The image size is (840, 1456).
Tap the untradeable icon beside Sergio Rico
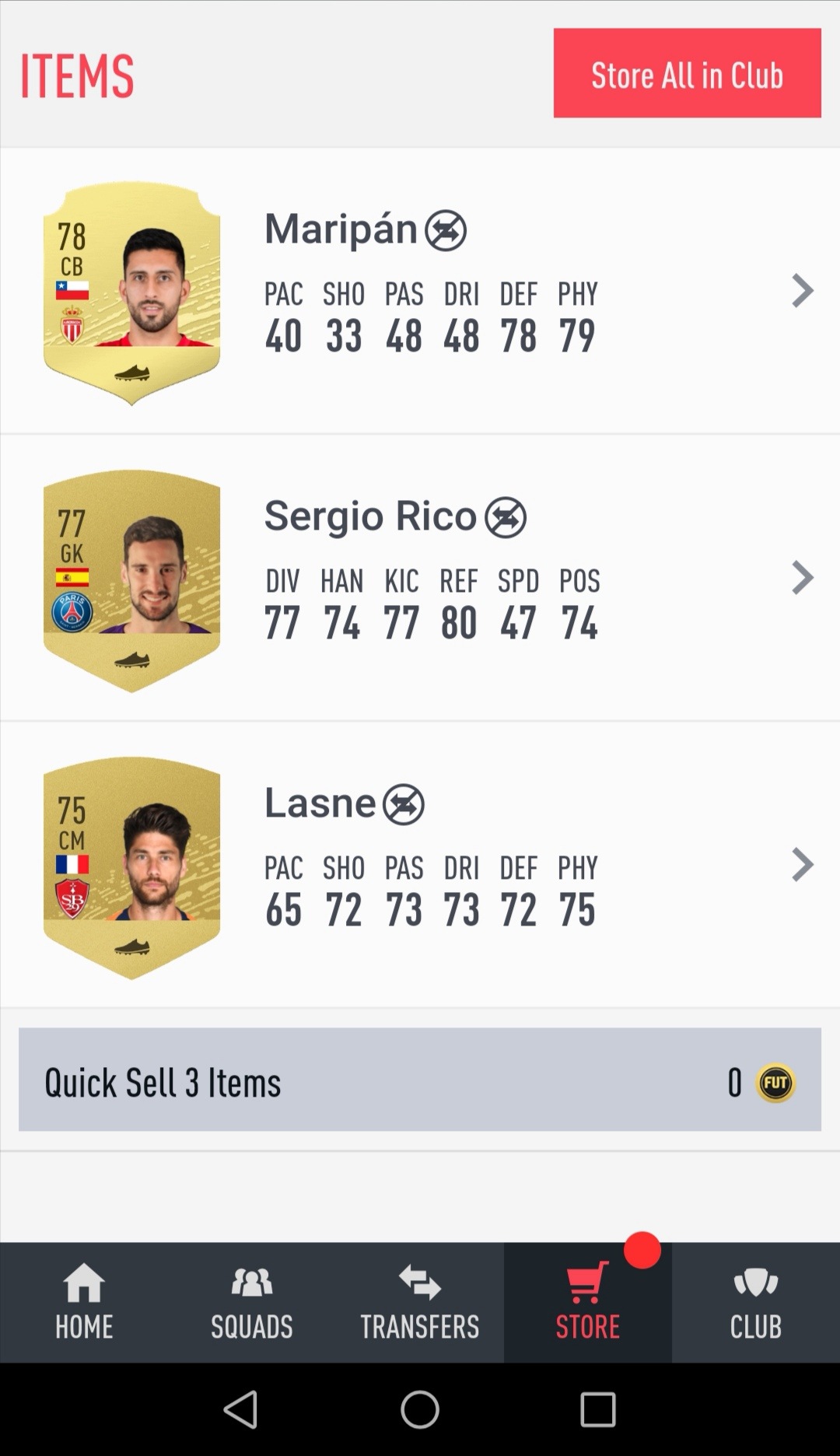pos(506,517)
